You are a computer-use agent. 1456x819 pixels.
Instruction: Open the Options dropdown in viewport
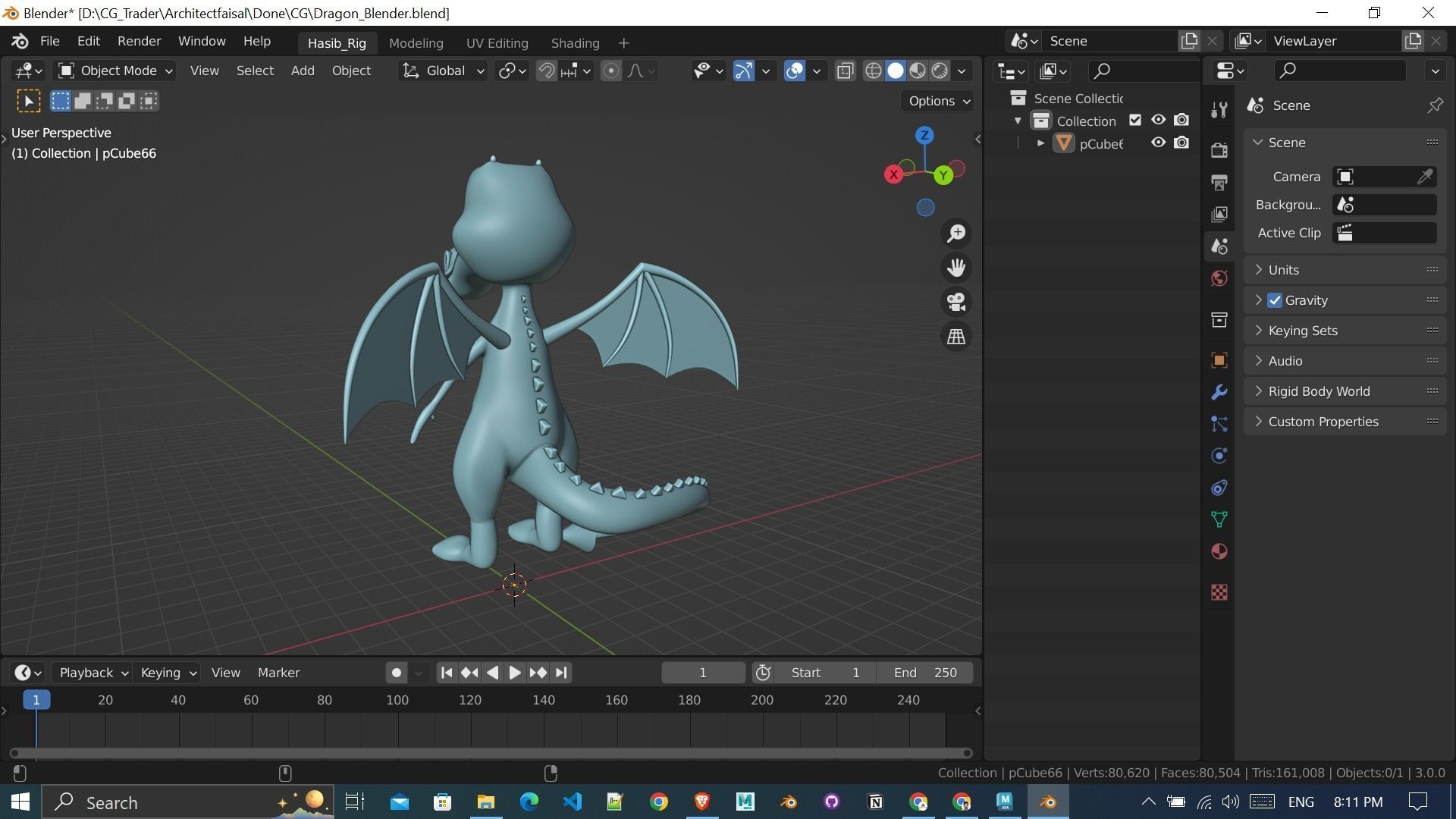(x=938, y=101)
